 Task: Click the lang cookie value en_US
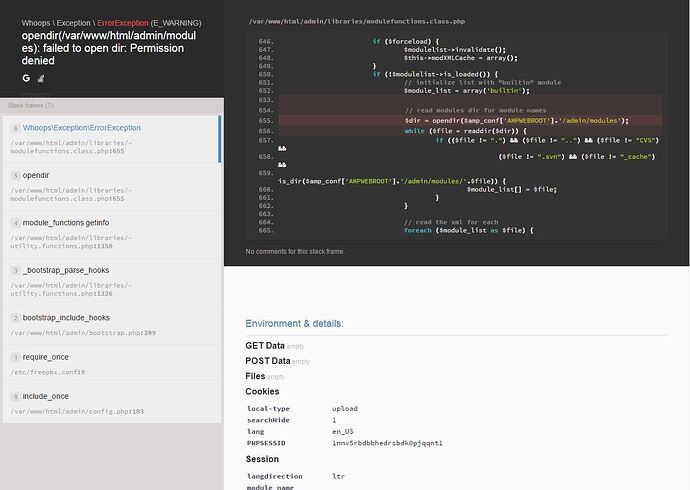(x=343, y=431)
